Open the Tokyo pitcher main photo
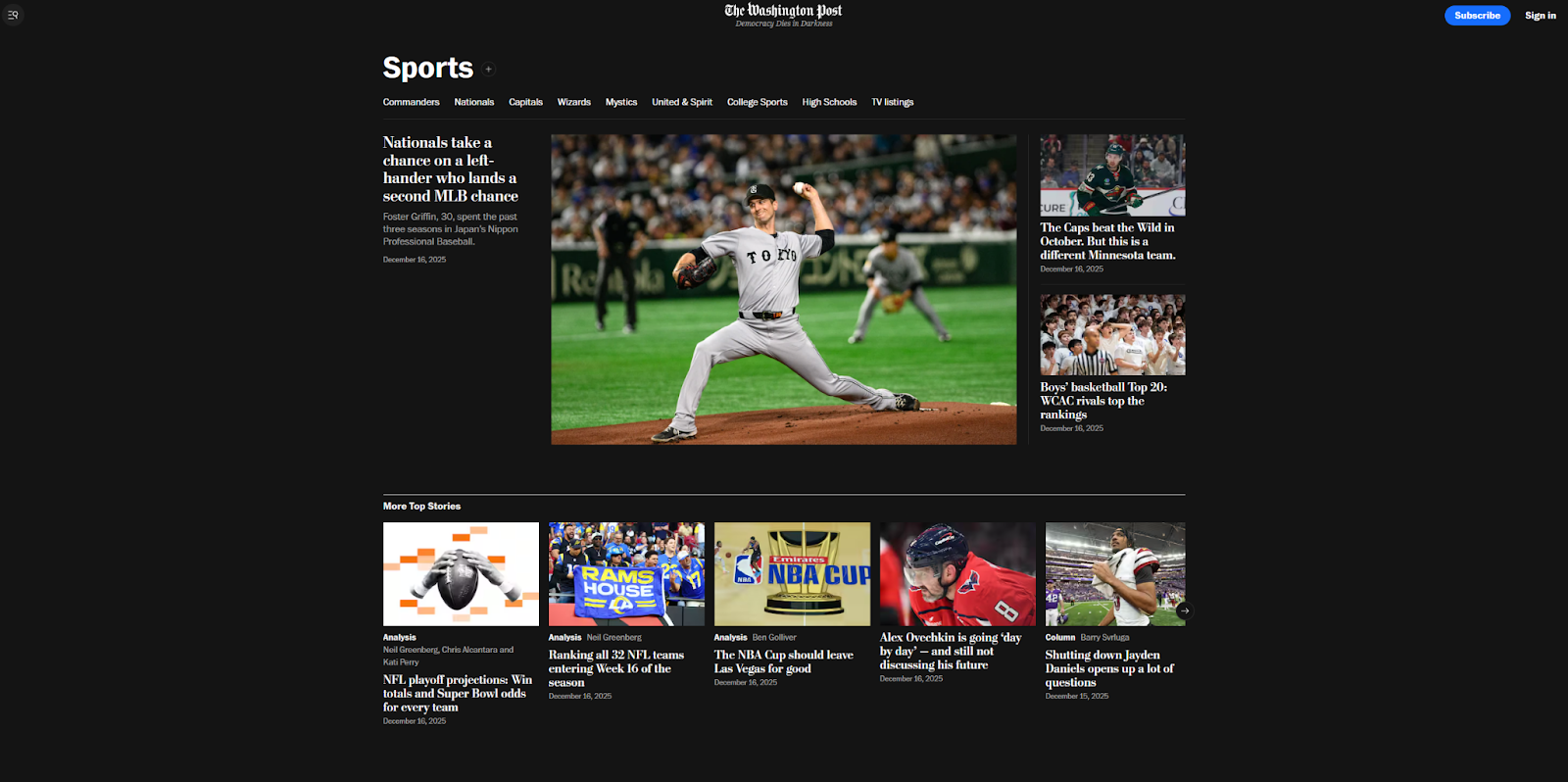The height and width of the screenshot is (782, 1568). click(x=784, y=289)
